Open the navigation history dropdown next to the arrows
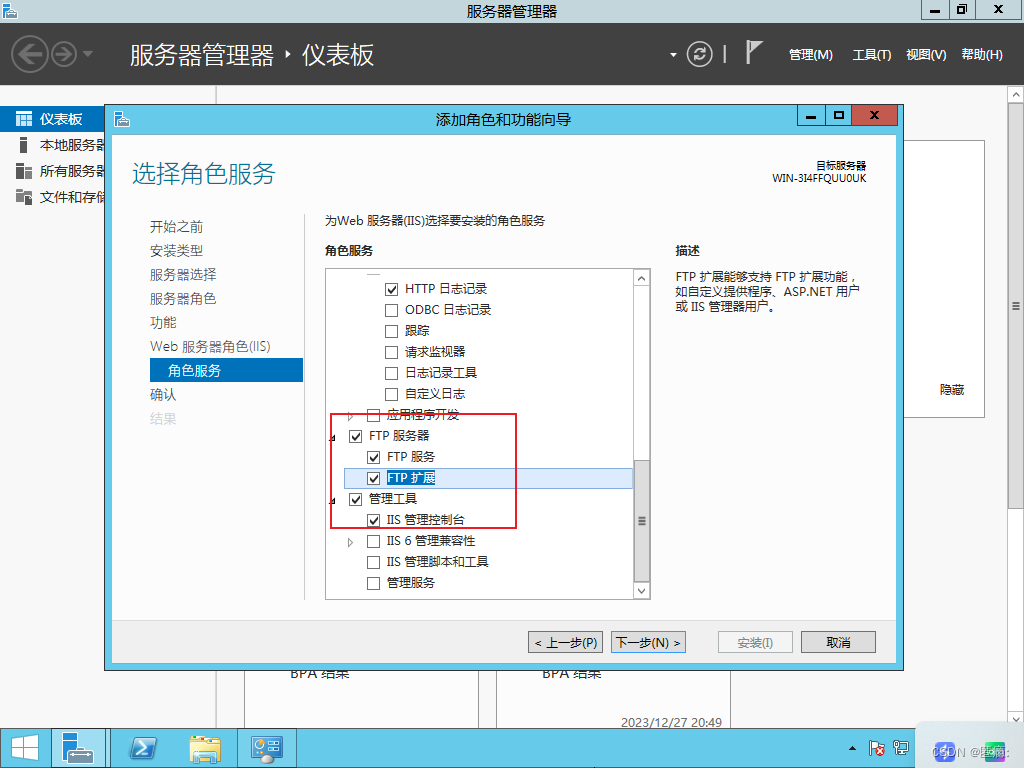 88,54
